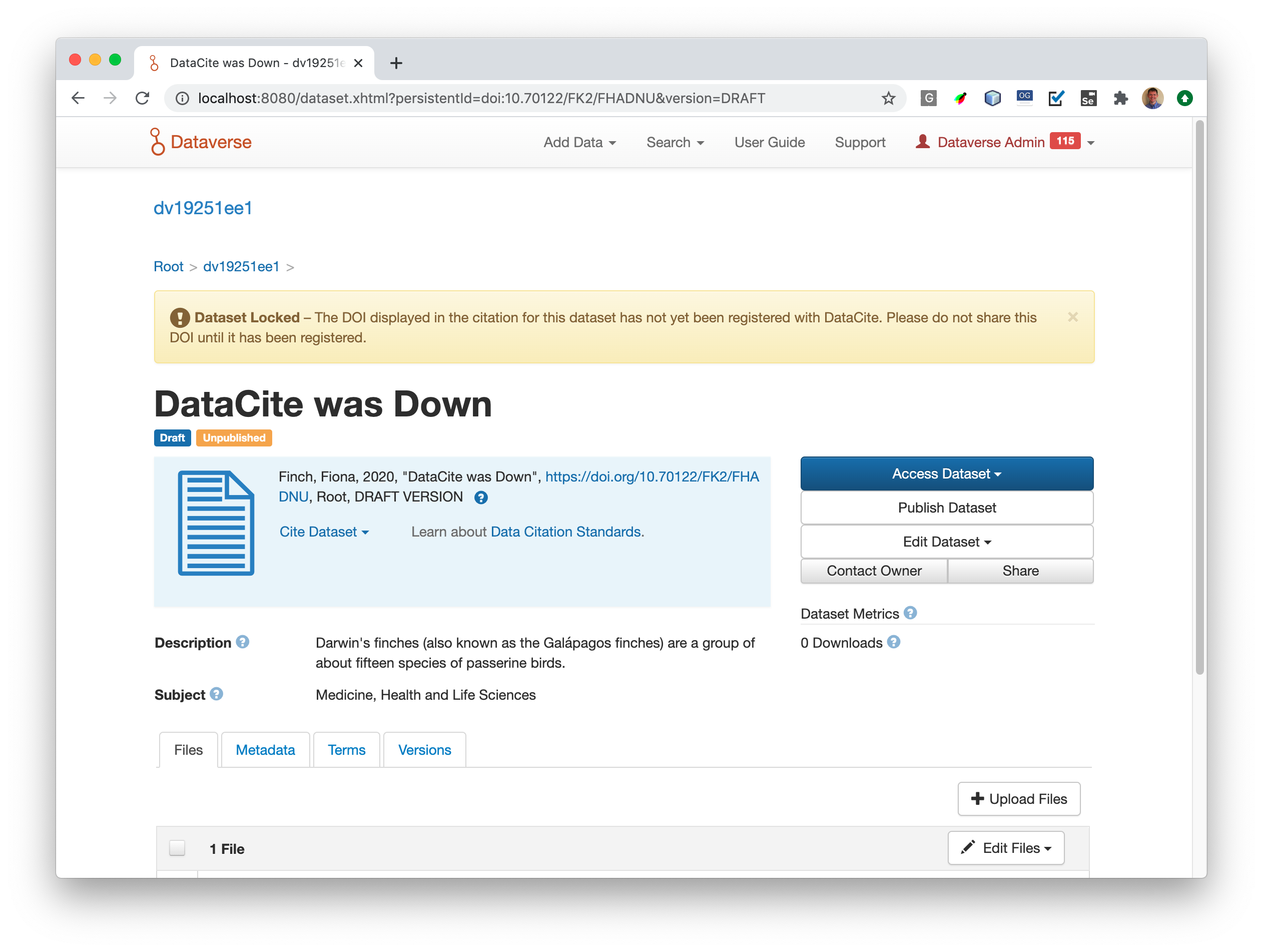Expand the Search menu
This screenshot has height=952, width=1263.
(x=675, y=142)
